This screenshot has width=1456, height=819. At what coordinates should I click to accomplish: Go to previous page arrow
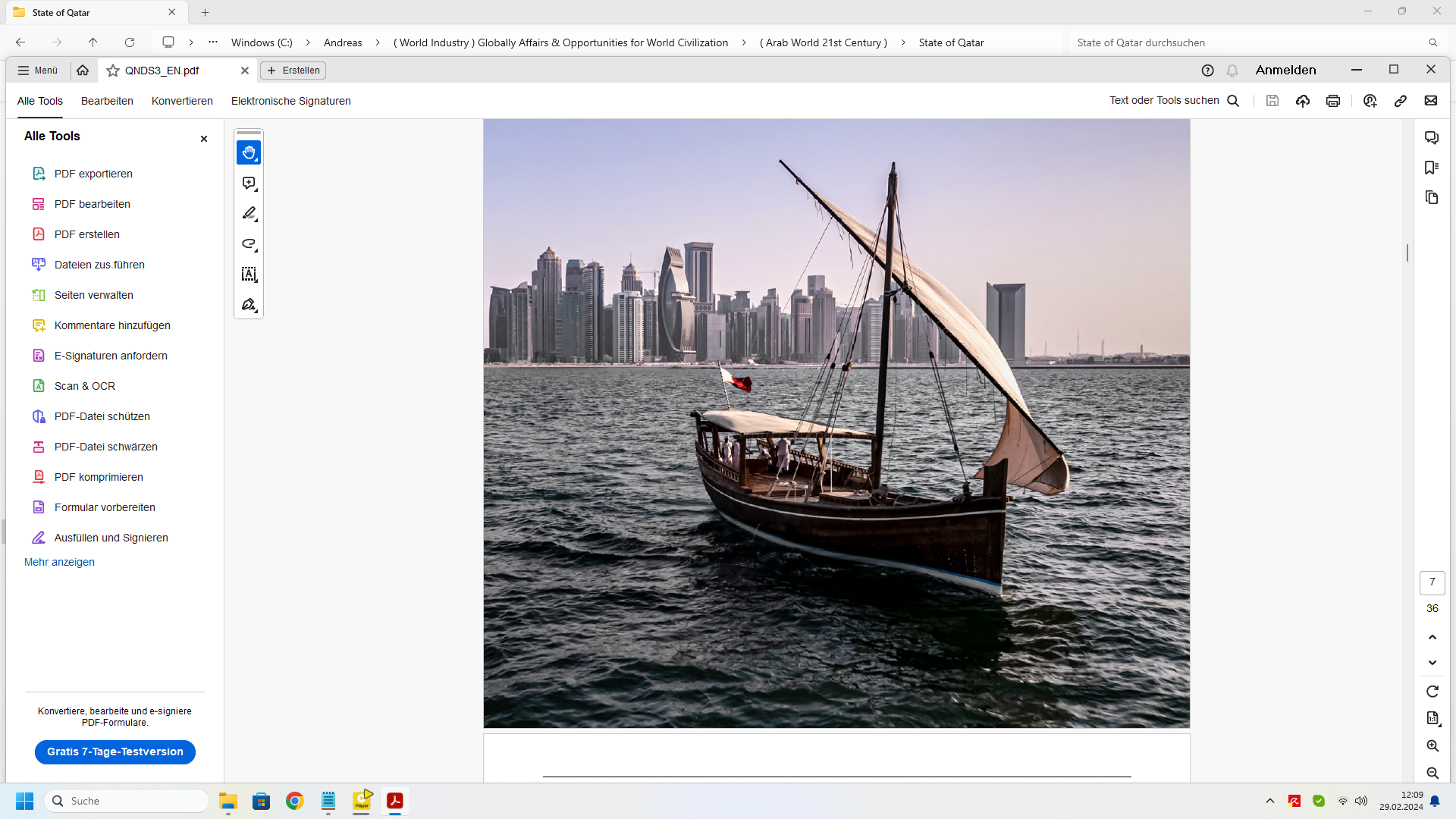click(1432, 637)
